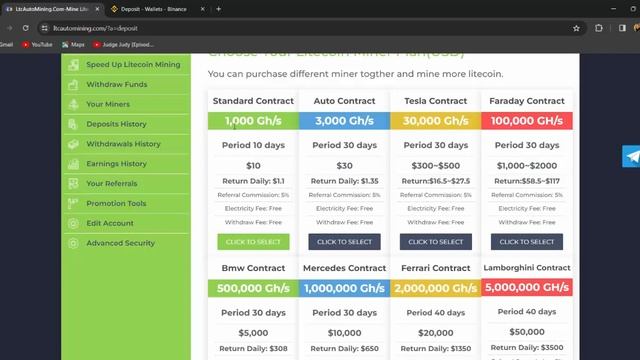Switch to the Deposit - Wallets - Binance tab
Screen dimensions: 640x360
157,9
